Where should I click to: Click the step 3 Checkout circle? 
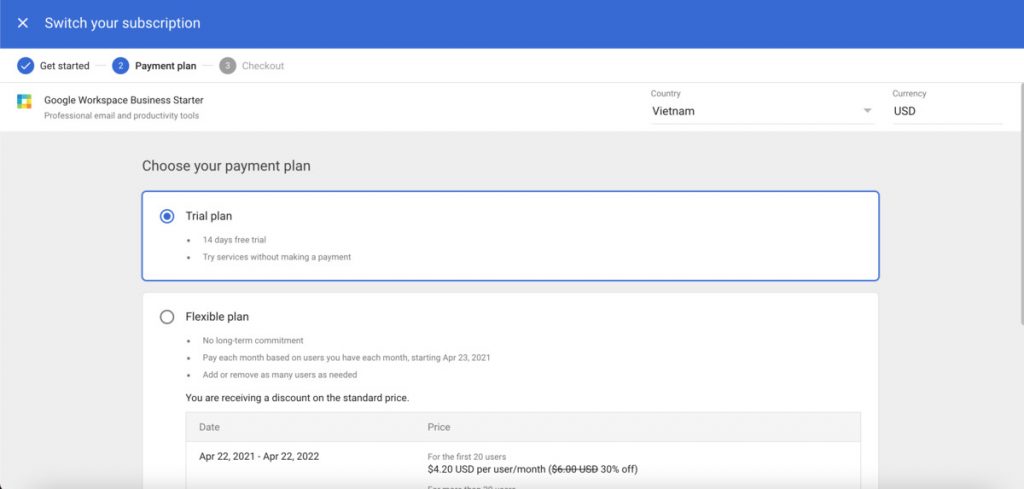[227, 65]
